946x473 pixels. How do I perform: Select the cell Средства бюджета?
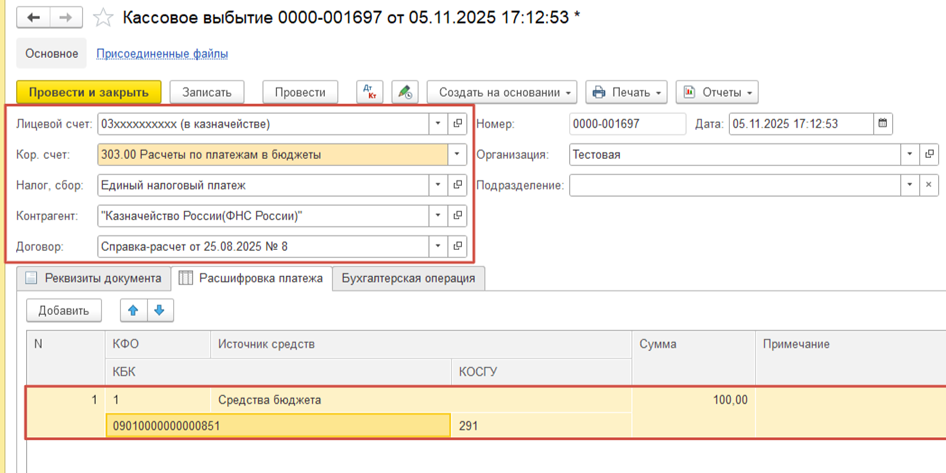(x=421, y=399)
